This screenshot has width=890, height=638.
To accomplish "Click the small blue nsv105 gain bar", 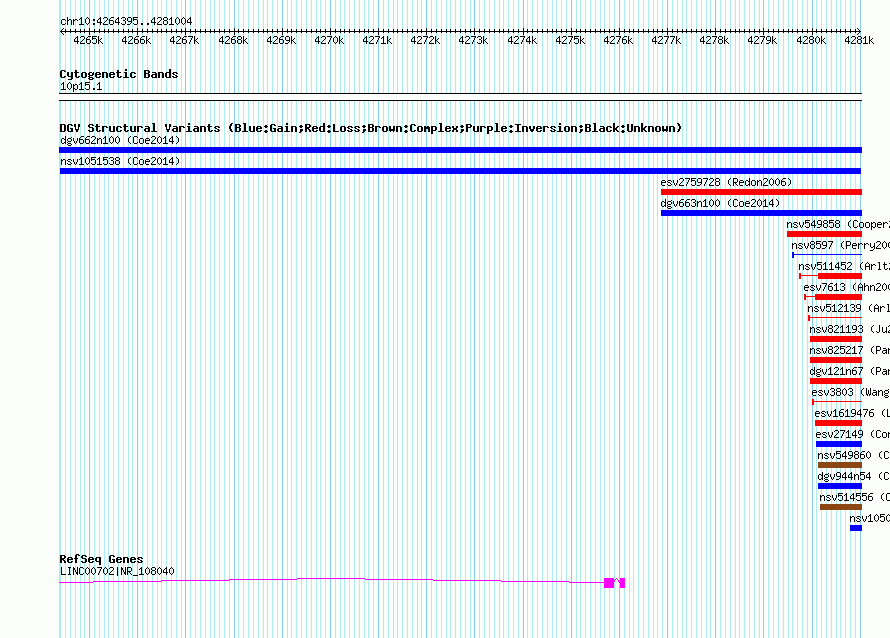I will 856,528.
